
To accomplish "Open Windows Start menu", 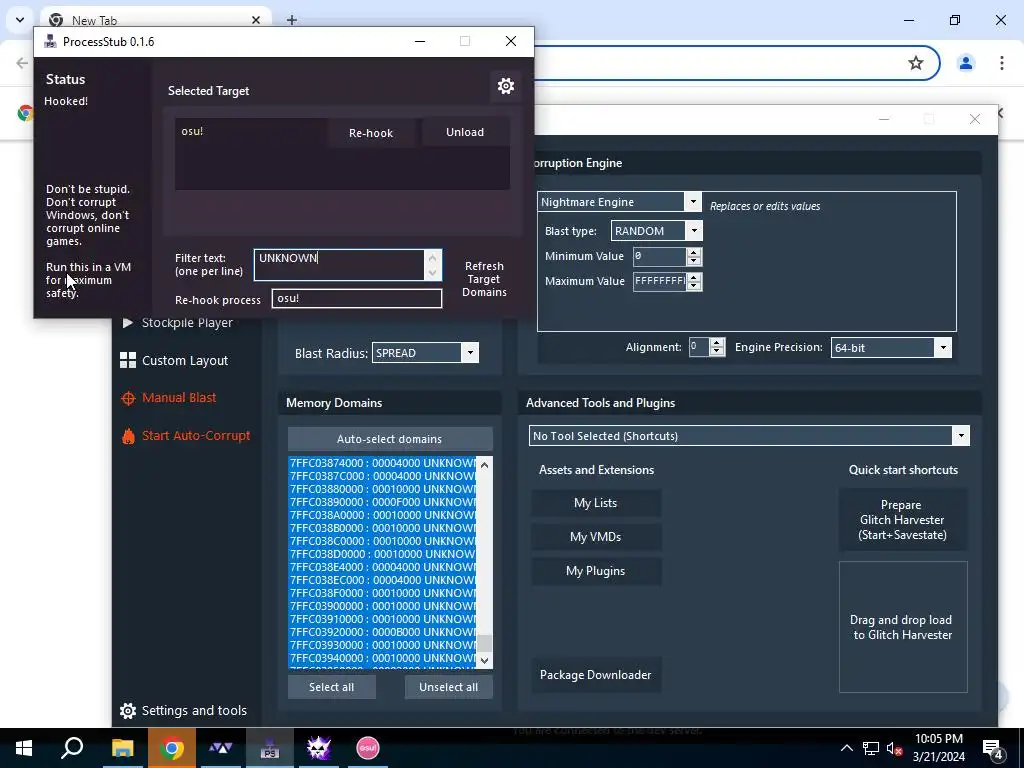I will [x=24, y=748].
